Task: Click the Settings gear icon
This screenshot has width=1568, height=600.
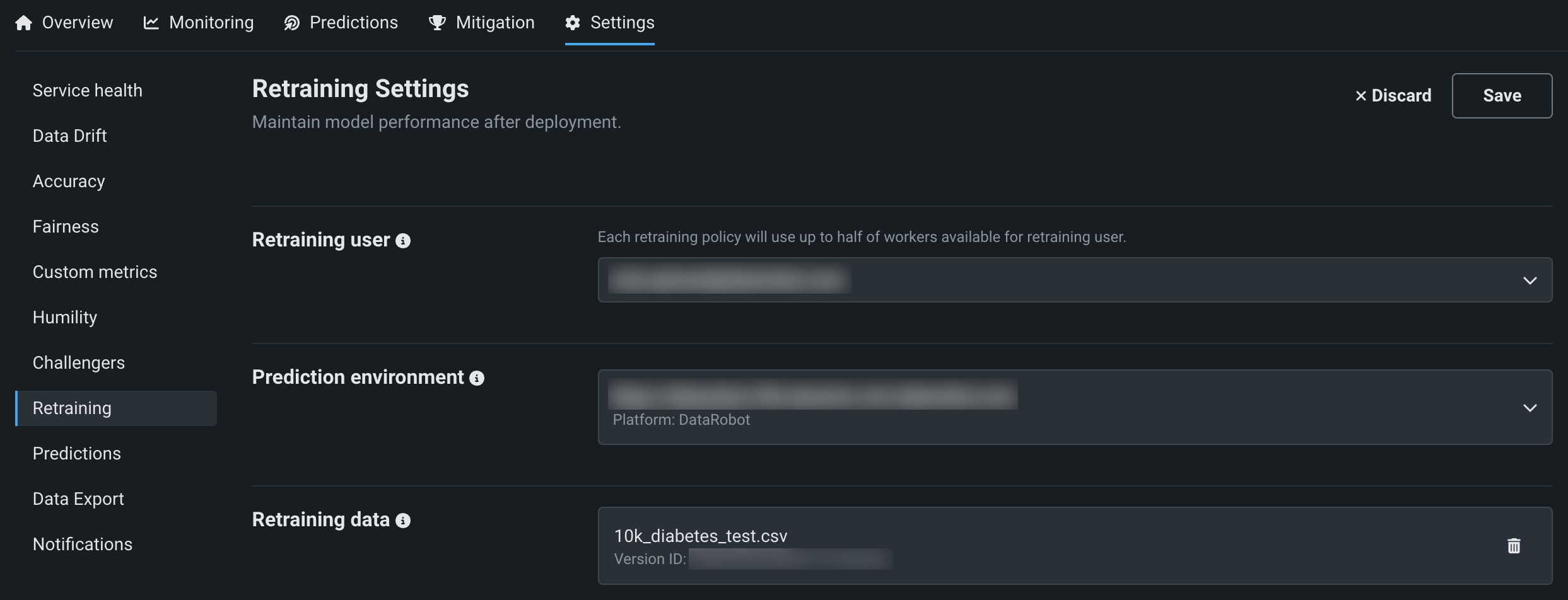Action: tap(573, 23)
